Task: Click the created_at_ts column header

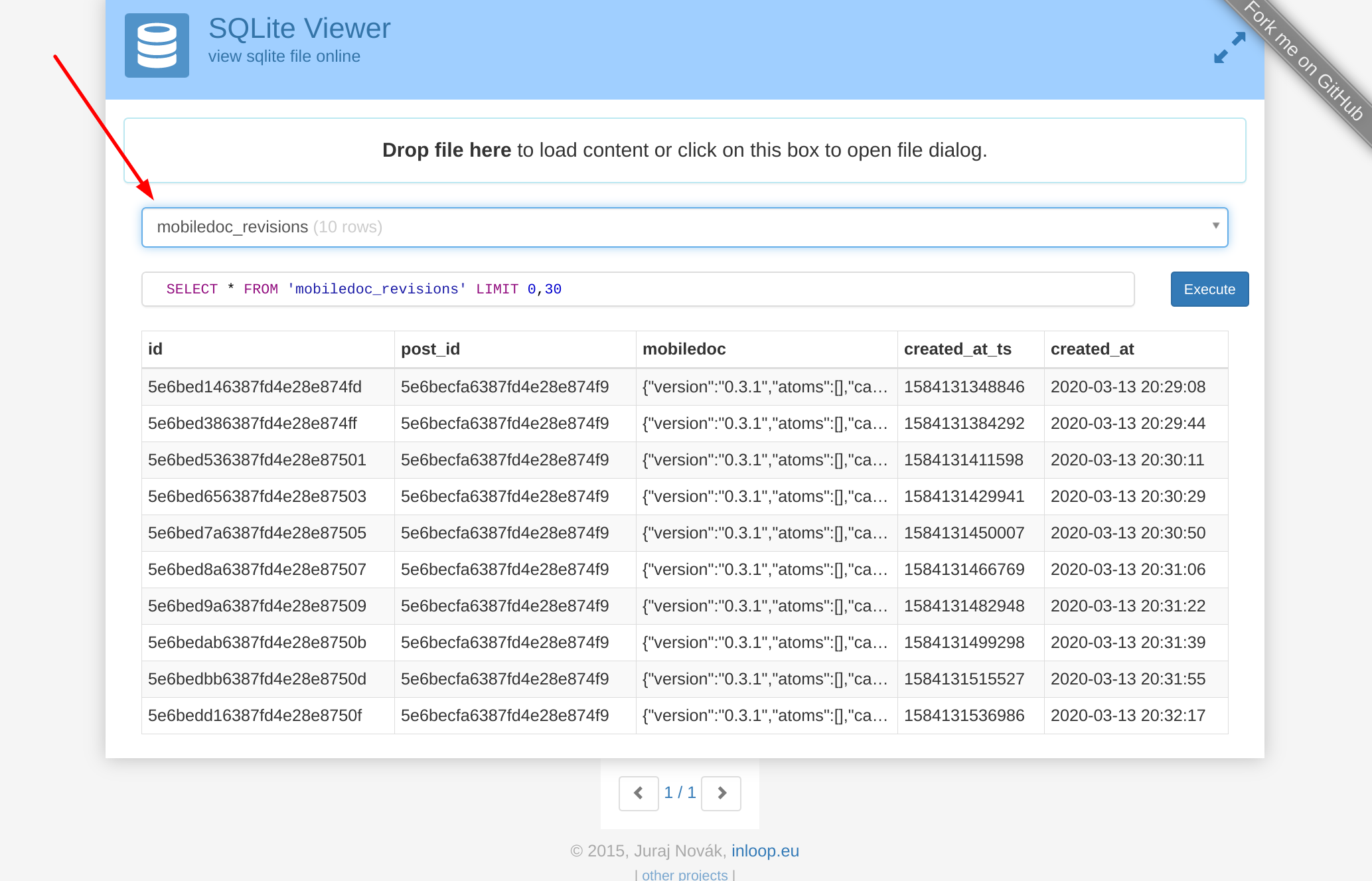Action: coord(970,349)
